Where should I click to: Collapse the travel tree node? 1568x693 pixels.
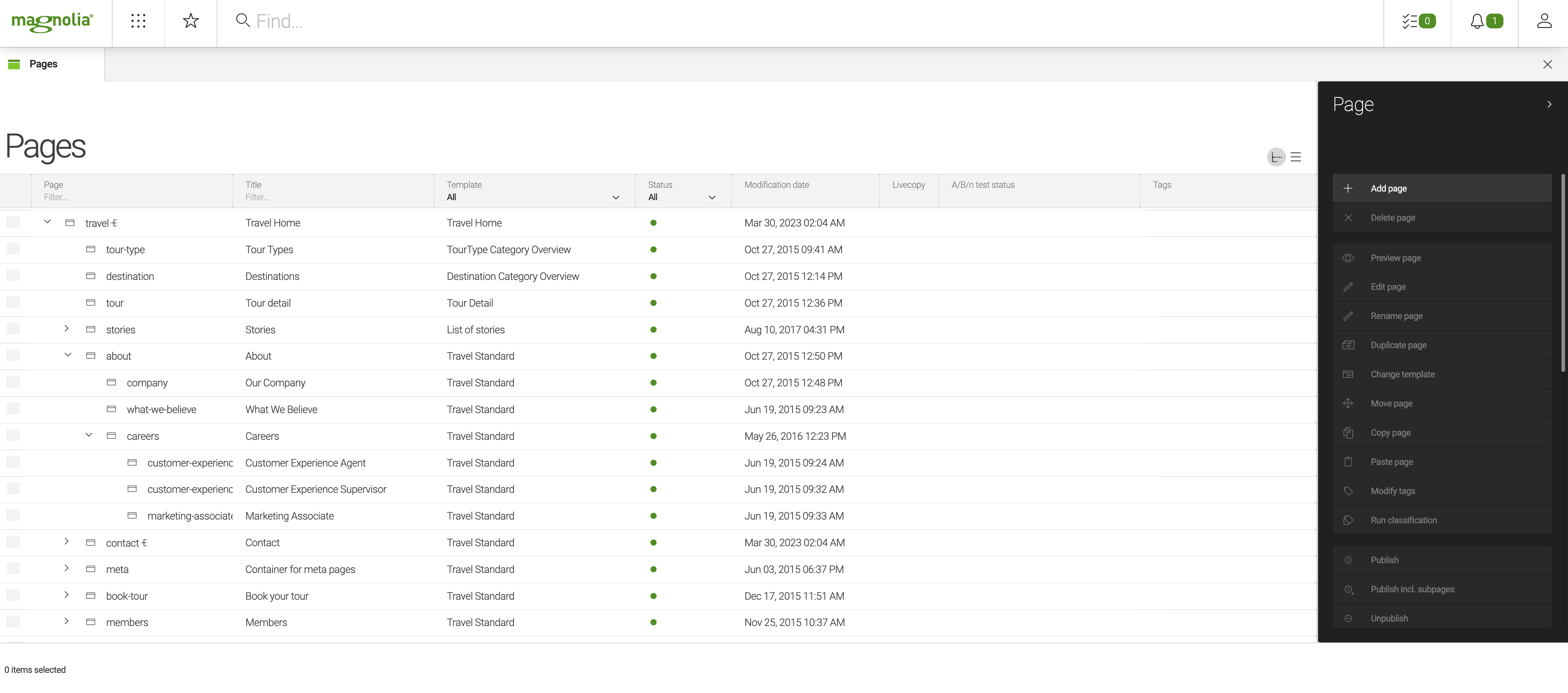coord(47,222)
